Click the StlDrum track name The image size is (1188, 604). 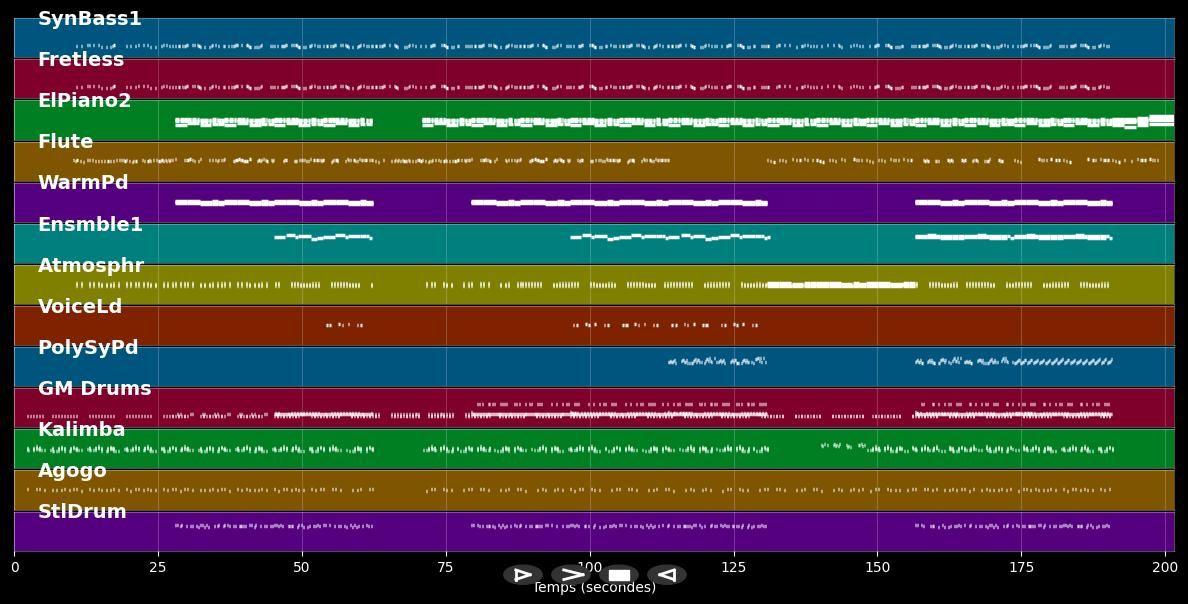point(82,512)
